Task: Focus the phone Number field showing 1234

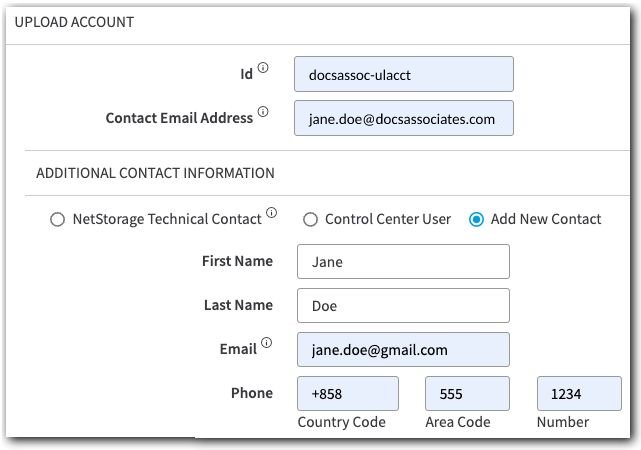Action: pyautogui.click(x=578, y=394)
